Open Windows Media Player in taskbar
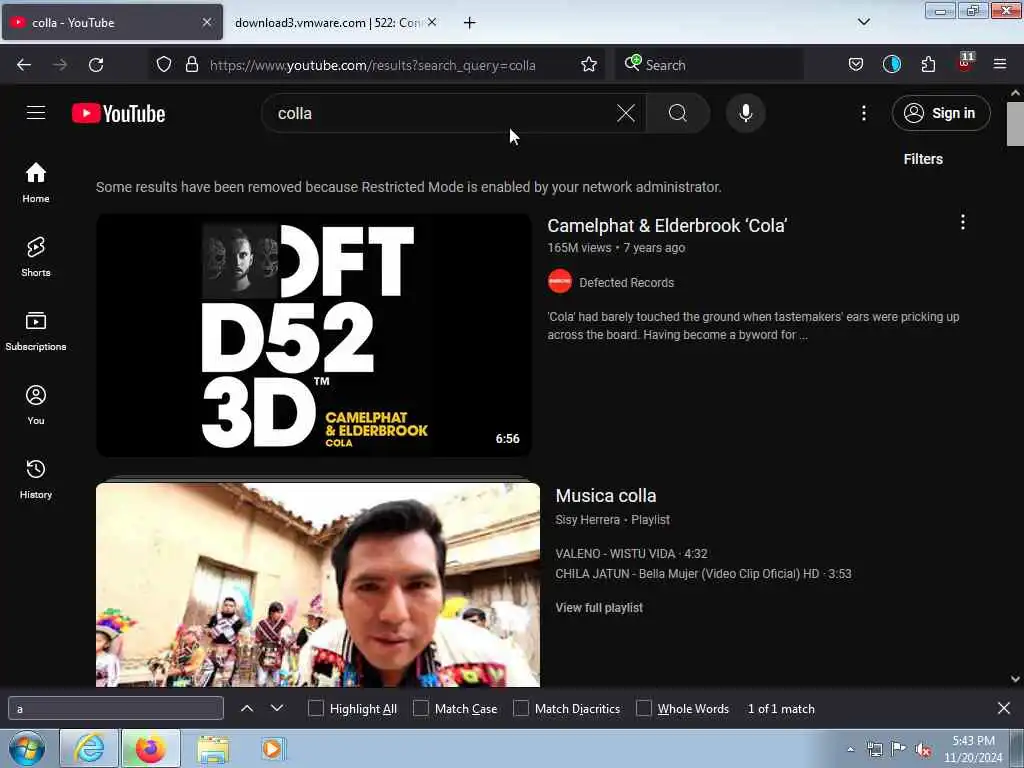The image size is (1024, 768). tap(272, 749)
